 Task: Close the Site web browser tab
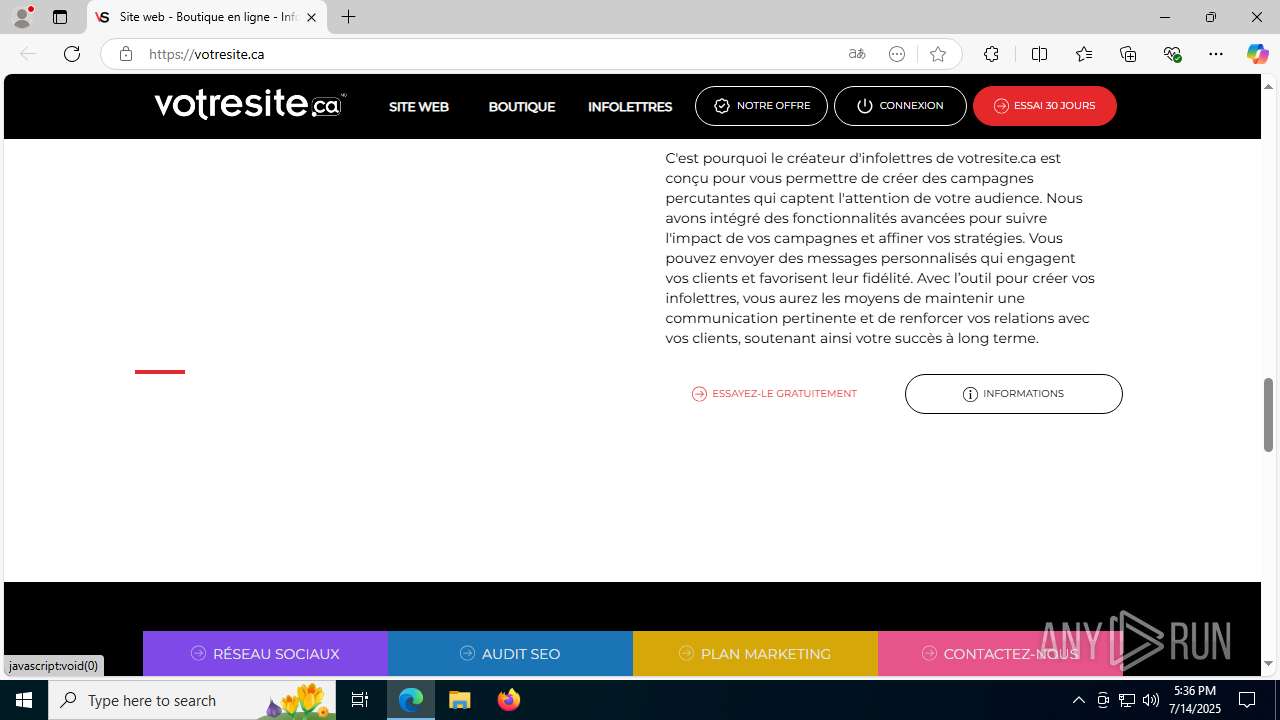[x=311, y=17]
